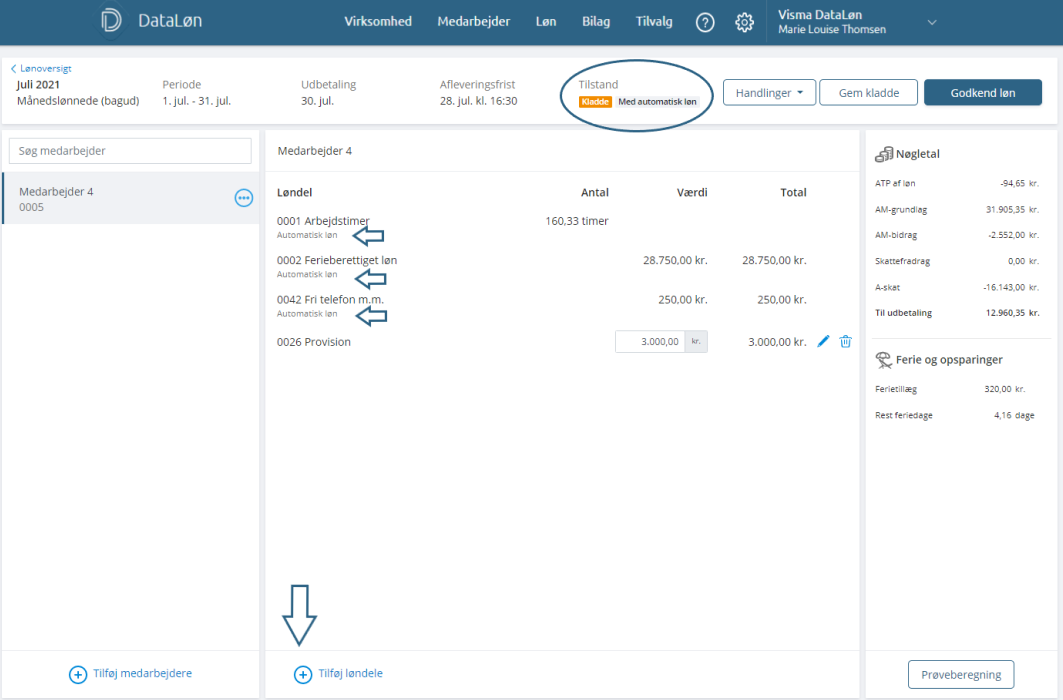Image resolution: width=1063 pixels, height=700 pixels.
Task: Open the Tilvalg menu
Action: tap(654, 22)
